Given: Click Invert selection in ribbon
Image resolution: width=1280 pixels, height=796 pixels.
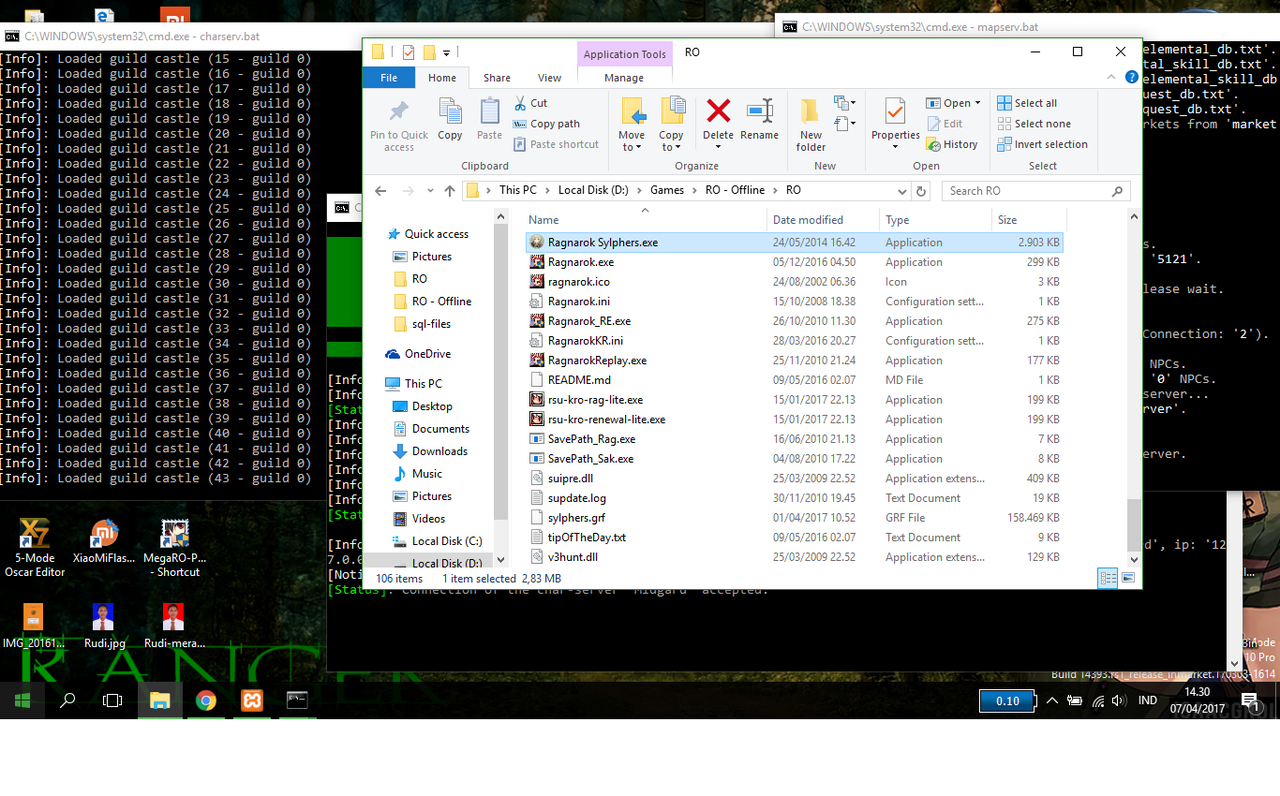Looking at the screenshot, I should (1042, 144).
